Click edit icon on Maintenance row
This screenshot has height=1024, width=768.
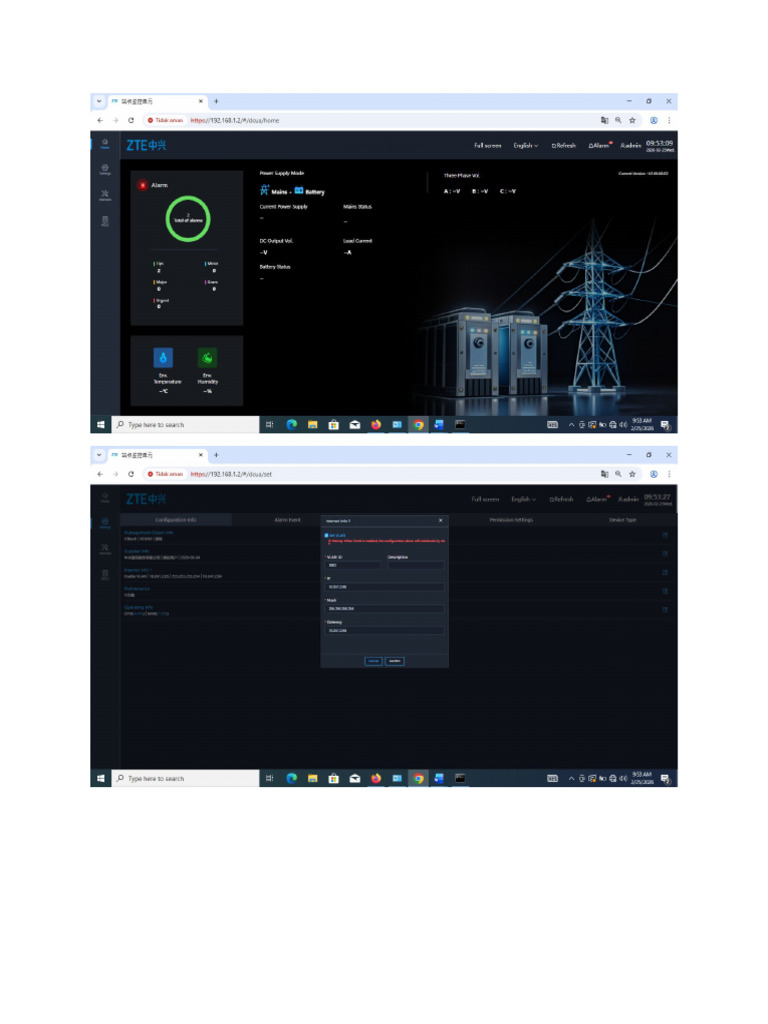(x=665, y=591)
